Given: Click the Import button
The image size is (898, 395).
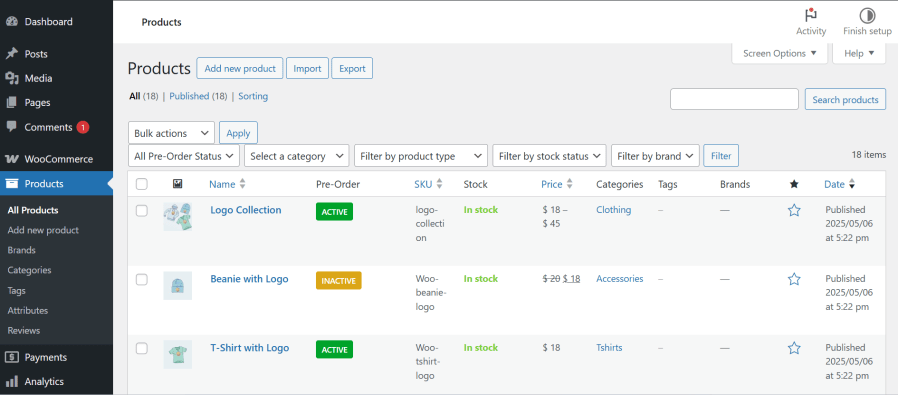Looking at the screenshot, I should 308,68.
